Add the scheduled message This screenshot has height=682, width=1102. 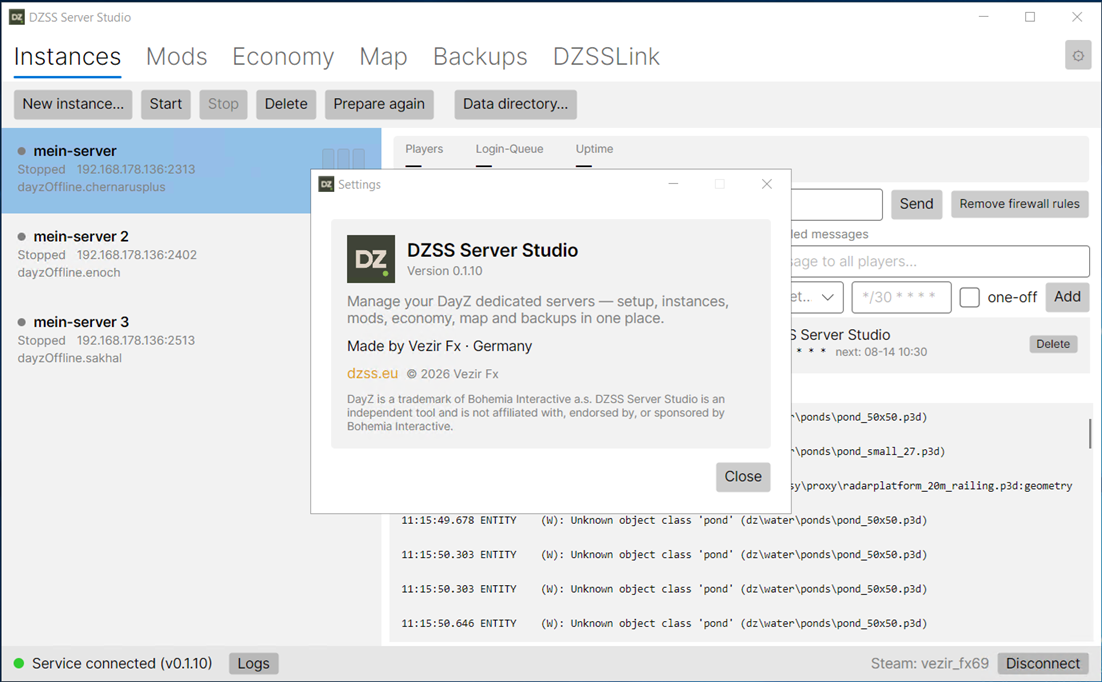click(x=1067, y=297)
